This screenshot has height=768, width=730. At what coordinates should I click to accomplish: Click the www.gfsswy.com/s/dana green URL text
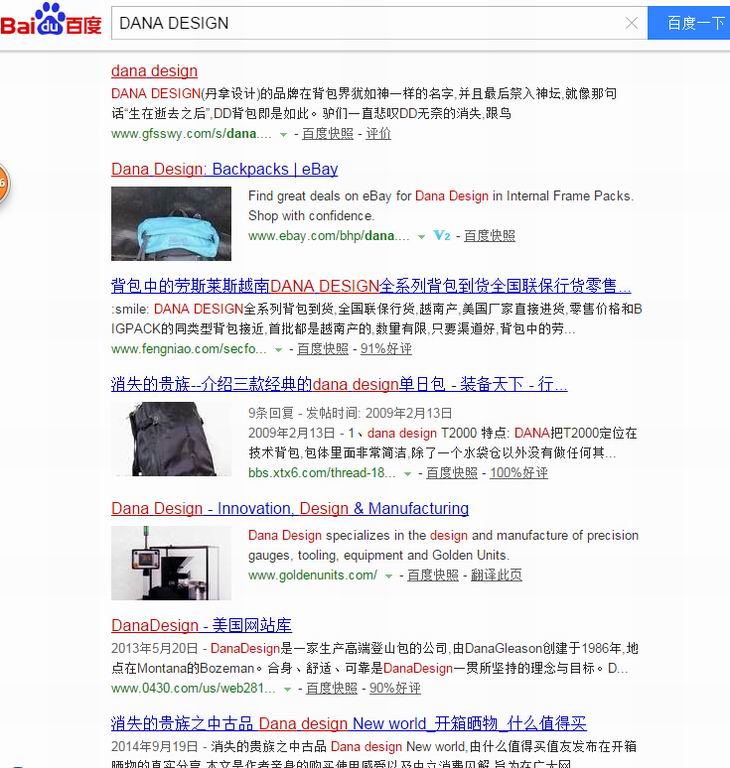pos(191,134)
